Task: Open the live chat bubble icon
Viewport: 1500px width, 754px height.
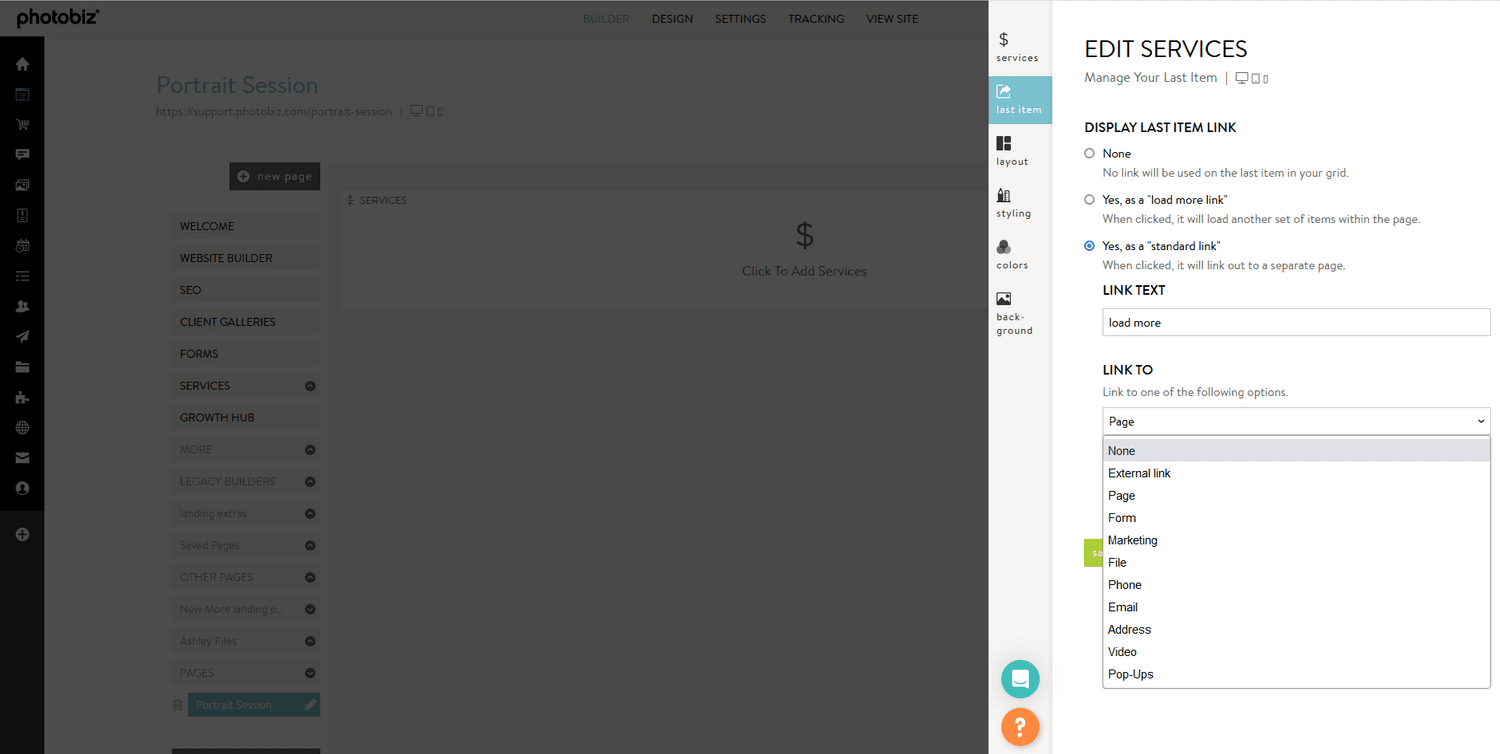Action: 1020,679
